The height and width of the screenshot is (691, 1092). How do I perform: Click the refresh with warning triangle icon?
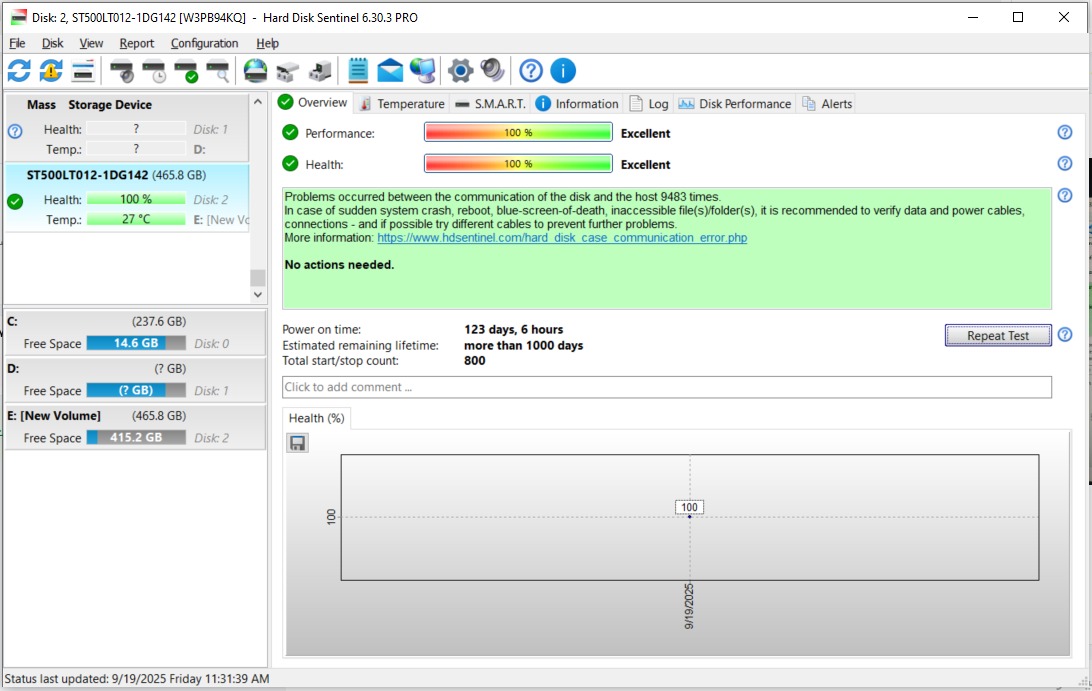(51, 70)
